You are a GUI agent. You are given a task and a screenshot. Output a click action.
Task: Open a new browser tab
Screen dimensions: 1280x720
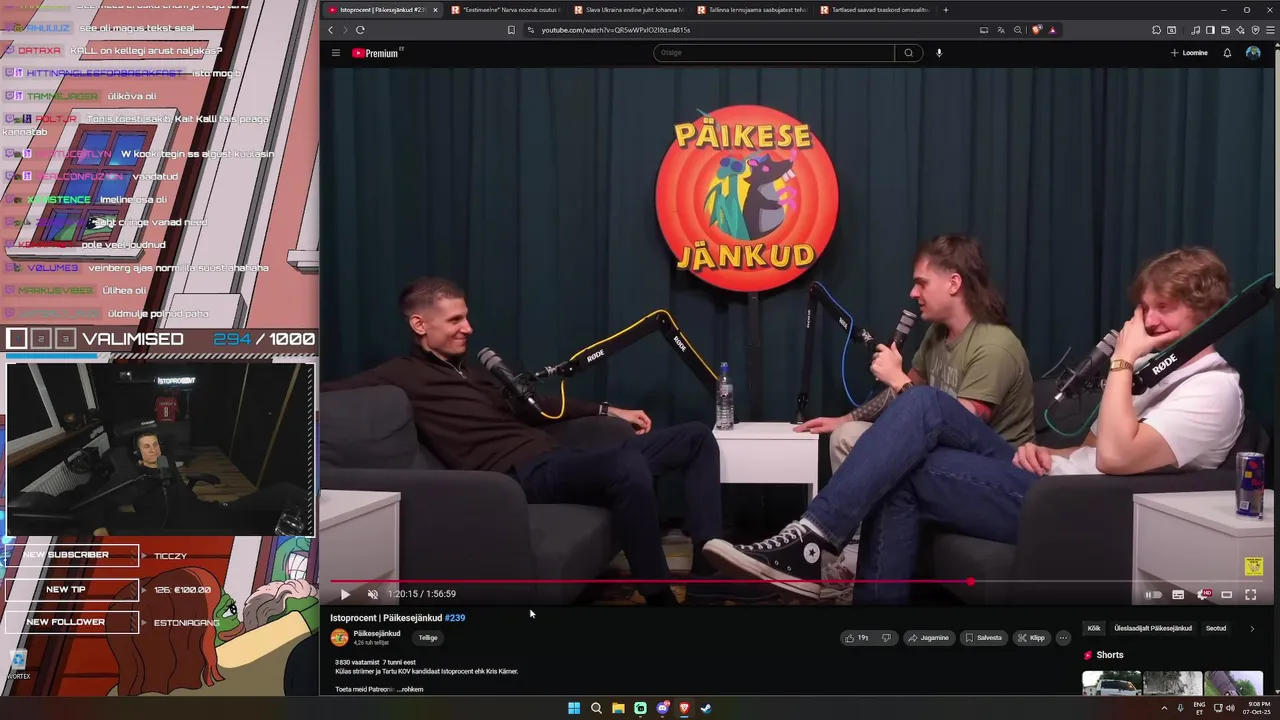coord(945,10)
